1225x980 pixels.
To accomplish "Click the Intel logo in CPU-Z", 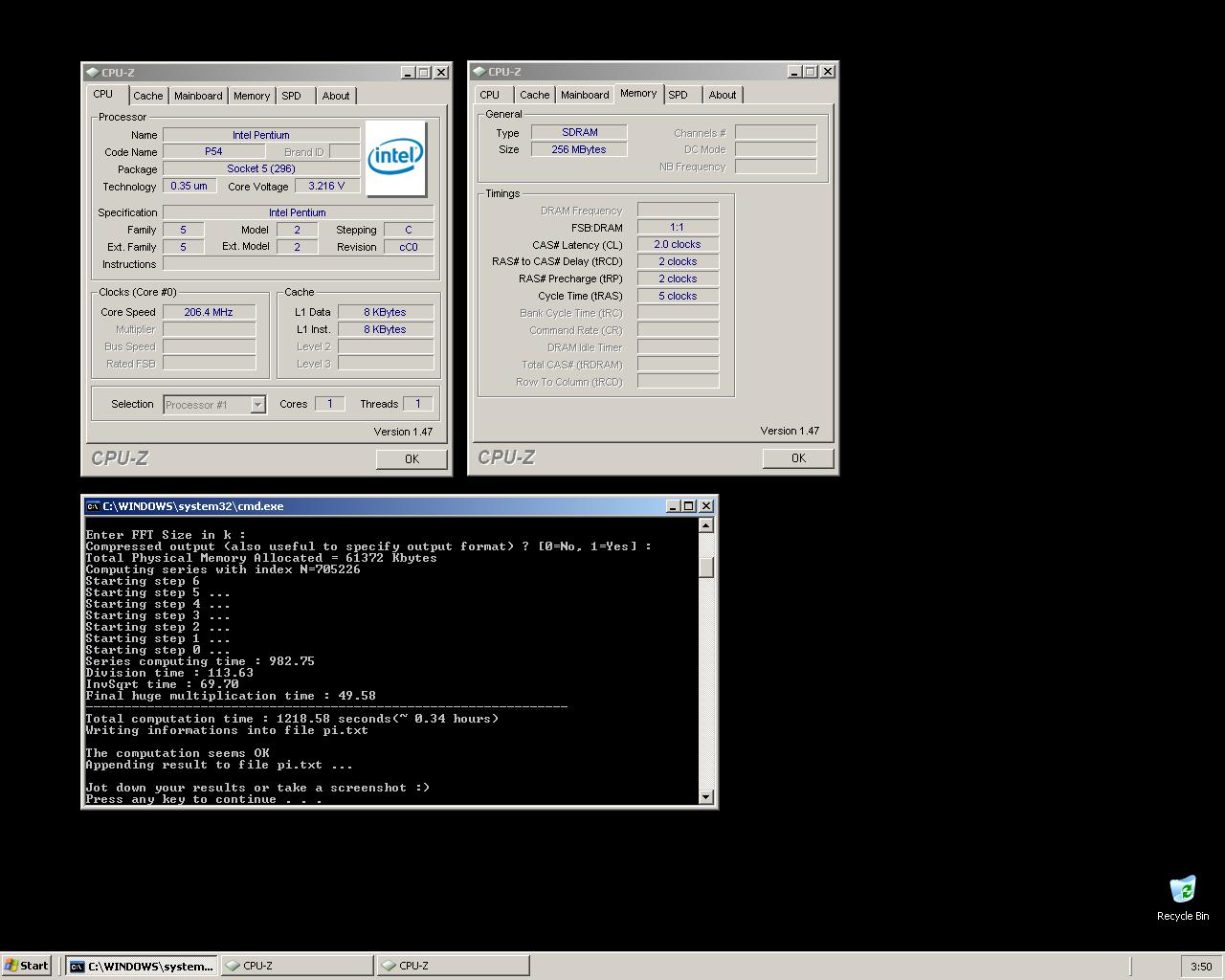I will [x=395, y=158].
